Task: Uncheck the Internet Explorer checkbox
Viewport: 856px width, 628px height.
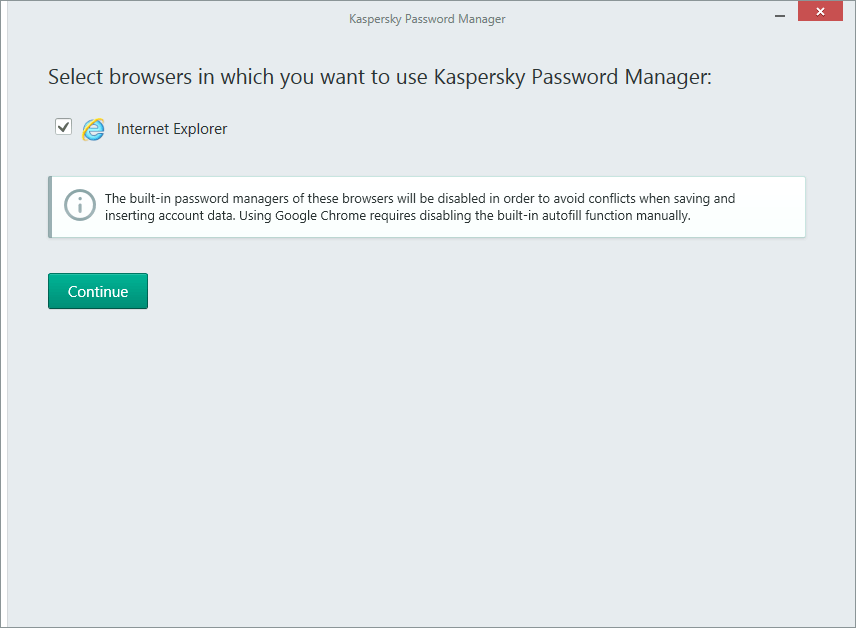Action: click(63, 127)
